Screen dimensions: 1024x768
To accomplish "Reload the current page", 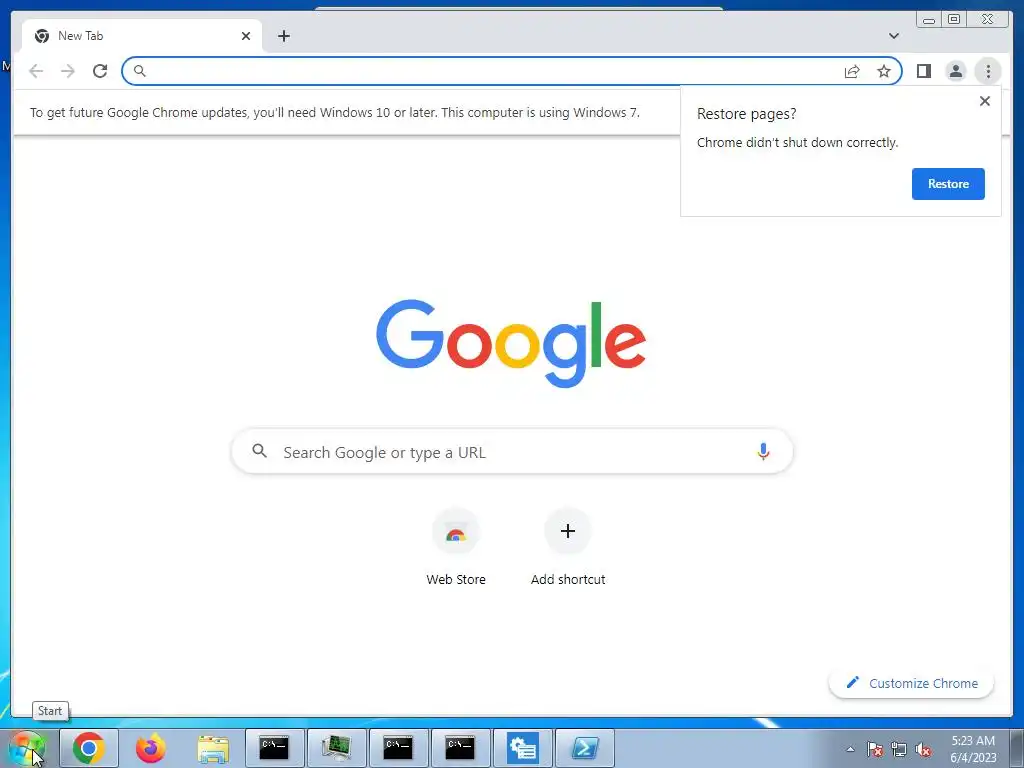I will click(100, 71).
